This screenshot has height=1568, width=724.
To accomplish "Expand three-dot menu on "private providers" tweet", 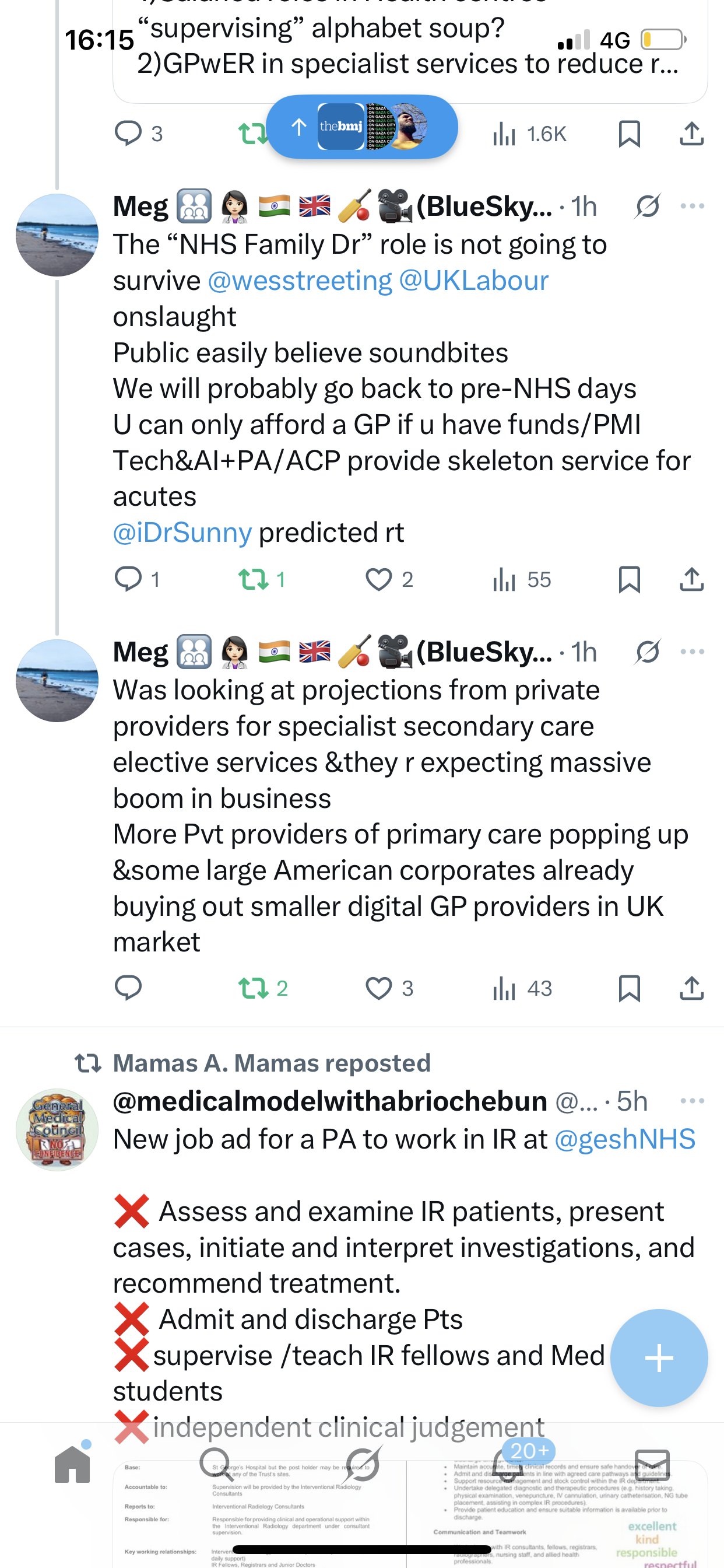I will click(693, 652).
